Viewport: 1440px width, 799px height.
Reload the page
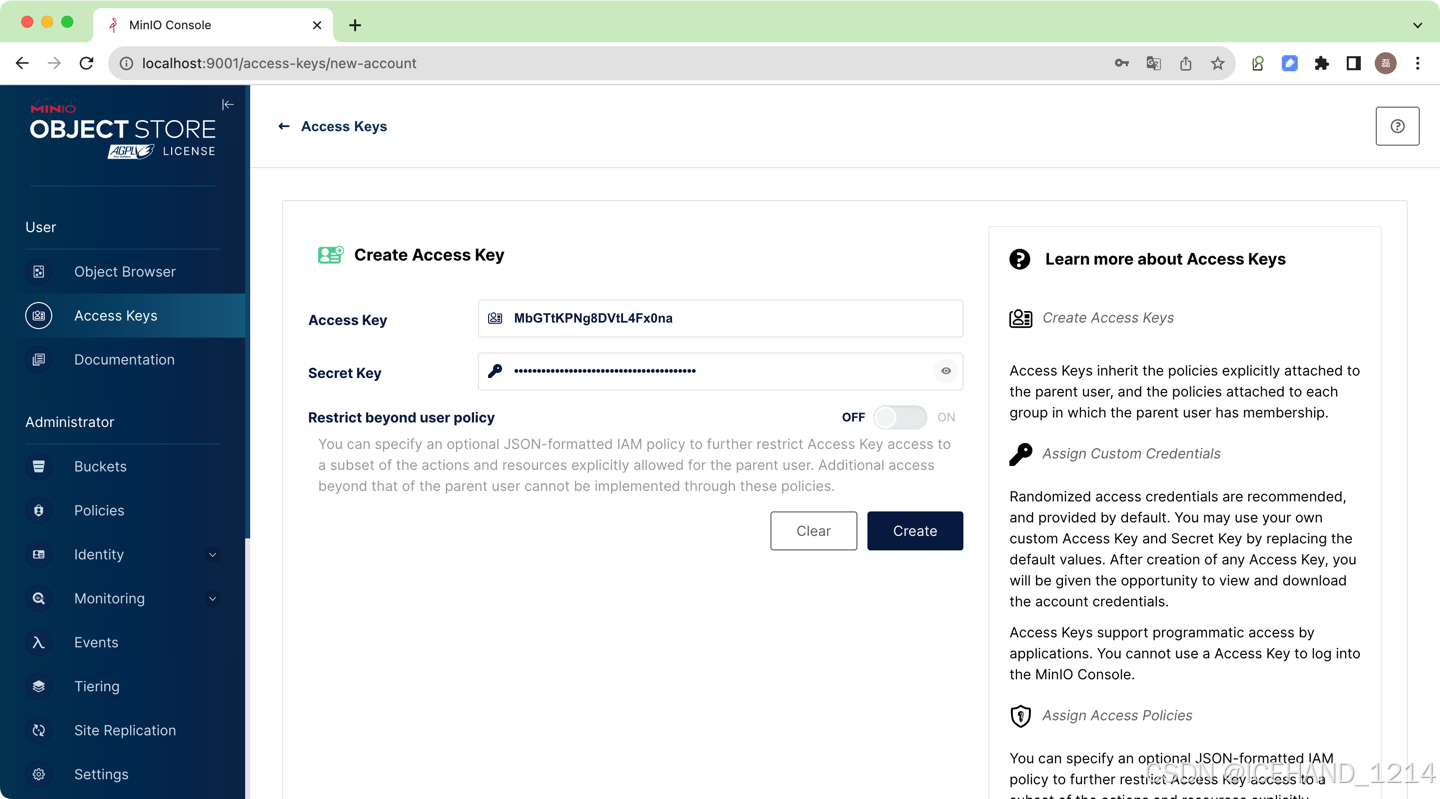click(x=87, y=63)
